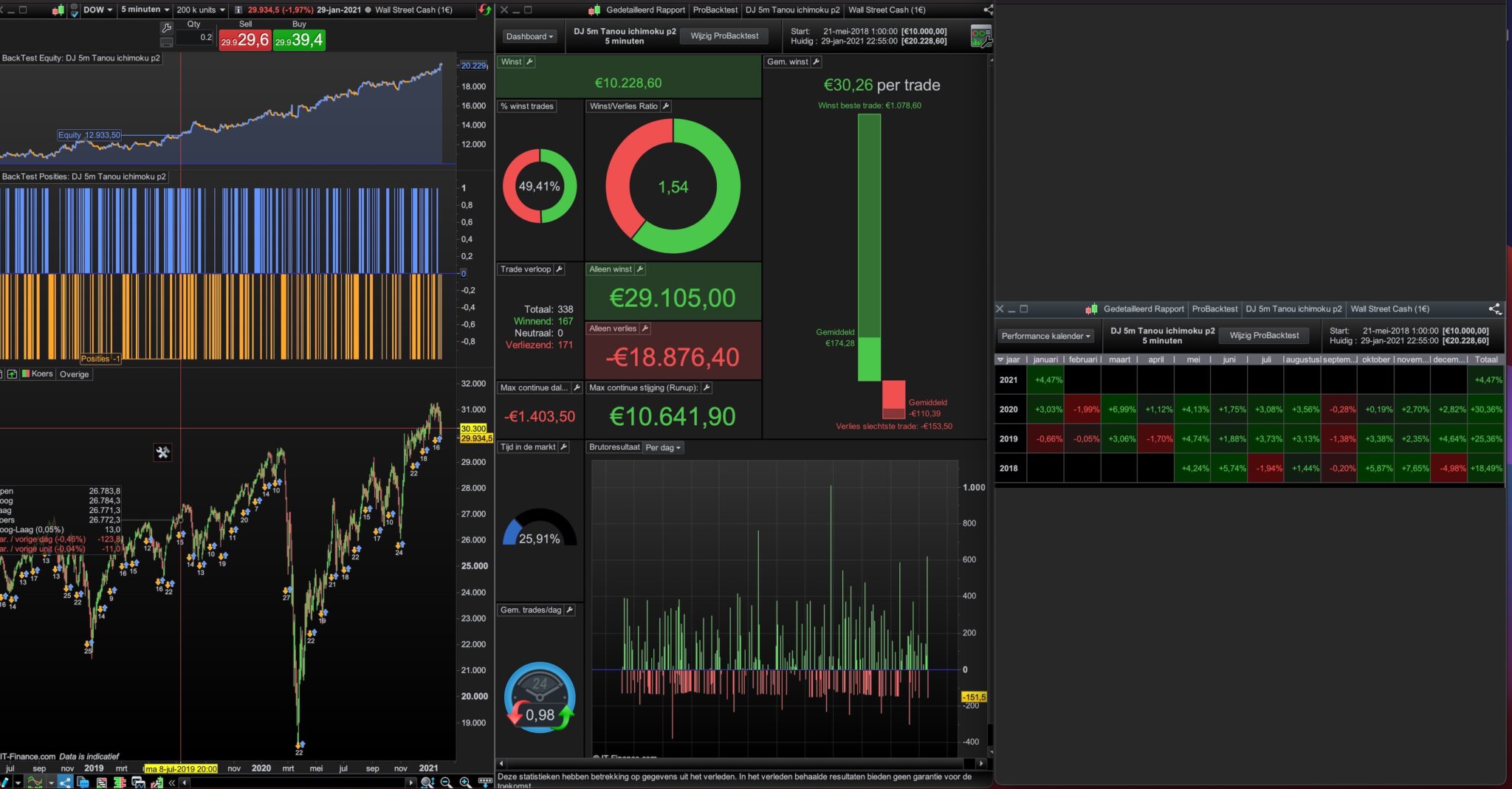The height and width of the screenshot is (789, 1512).
Task: Open the Per dag dropdown for Brutoresultaat
Action: 663,447
